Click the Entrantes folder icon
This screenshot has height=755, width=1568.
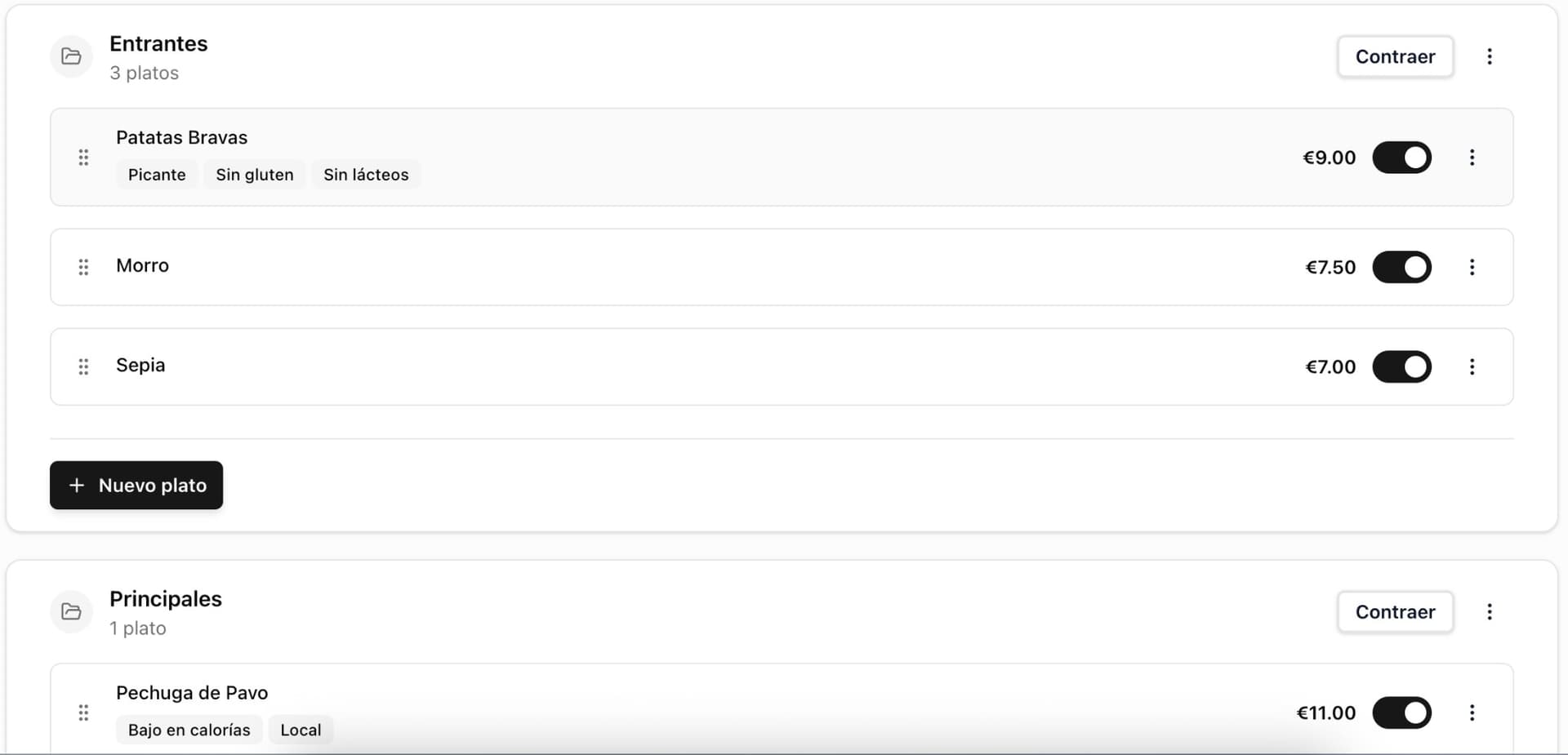tap(71, 56)
